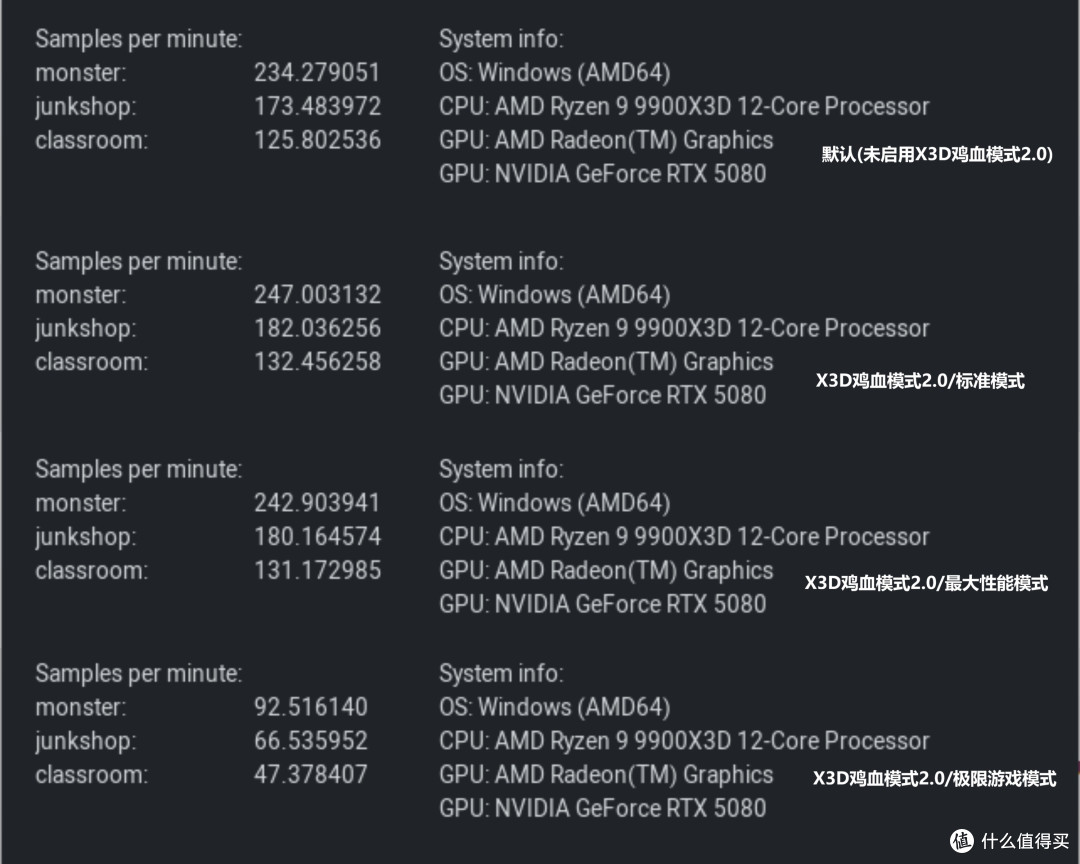
Task: Click the X3D鸡血模式2.0/标准模式 label
Action: coord(920,380)
